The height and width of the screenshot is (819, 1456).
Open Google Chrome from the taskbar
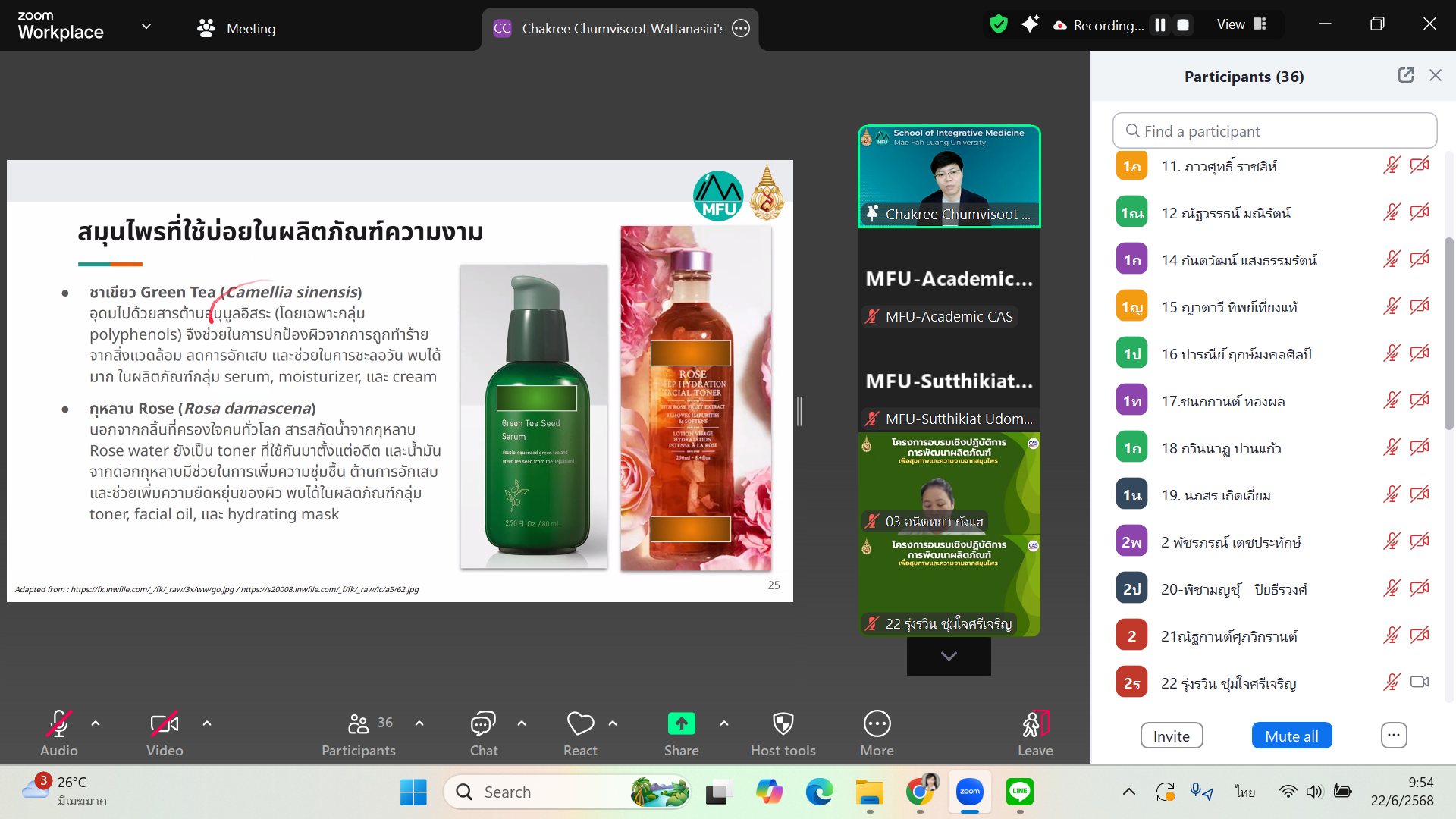pos(920,792)
